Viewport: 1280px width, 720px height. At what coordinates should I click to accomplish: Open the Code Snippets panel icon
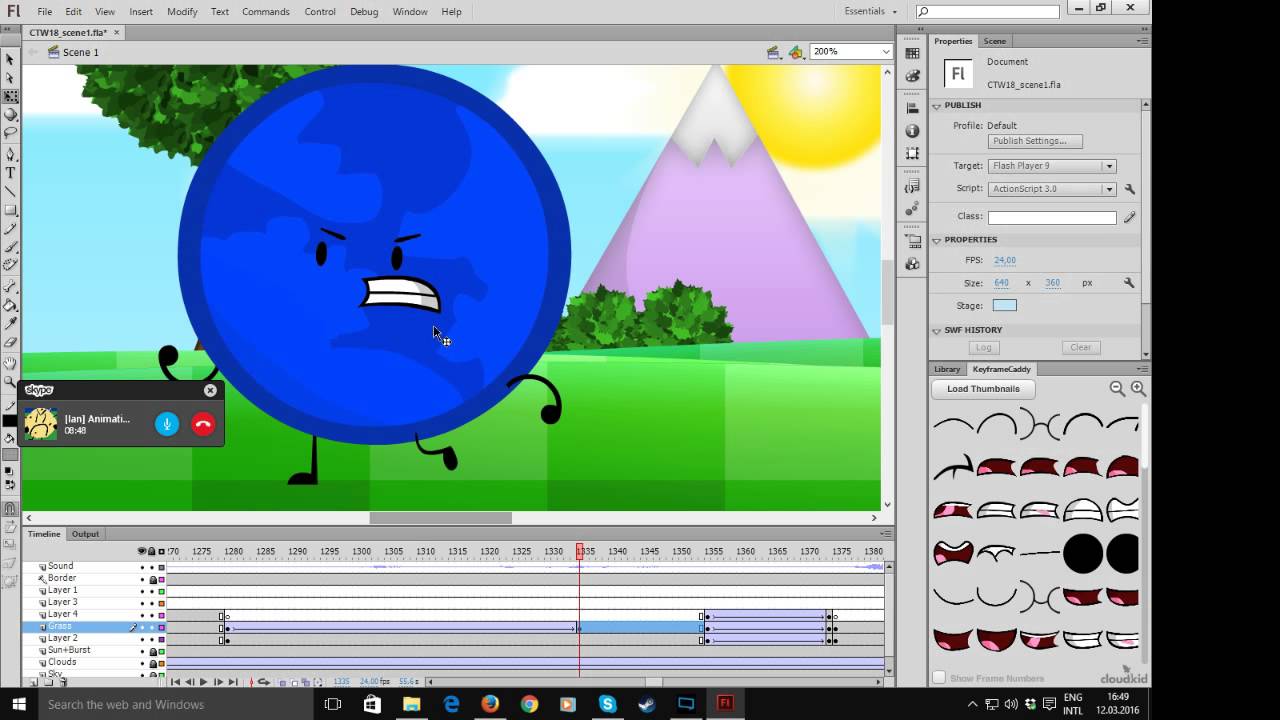tap(912, 187)
